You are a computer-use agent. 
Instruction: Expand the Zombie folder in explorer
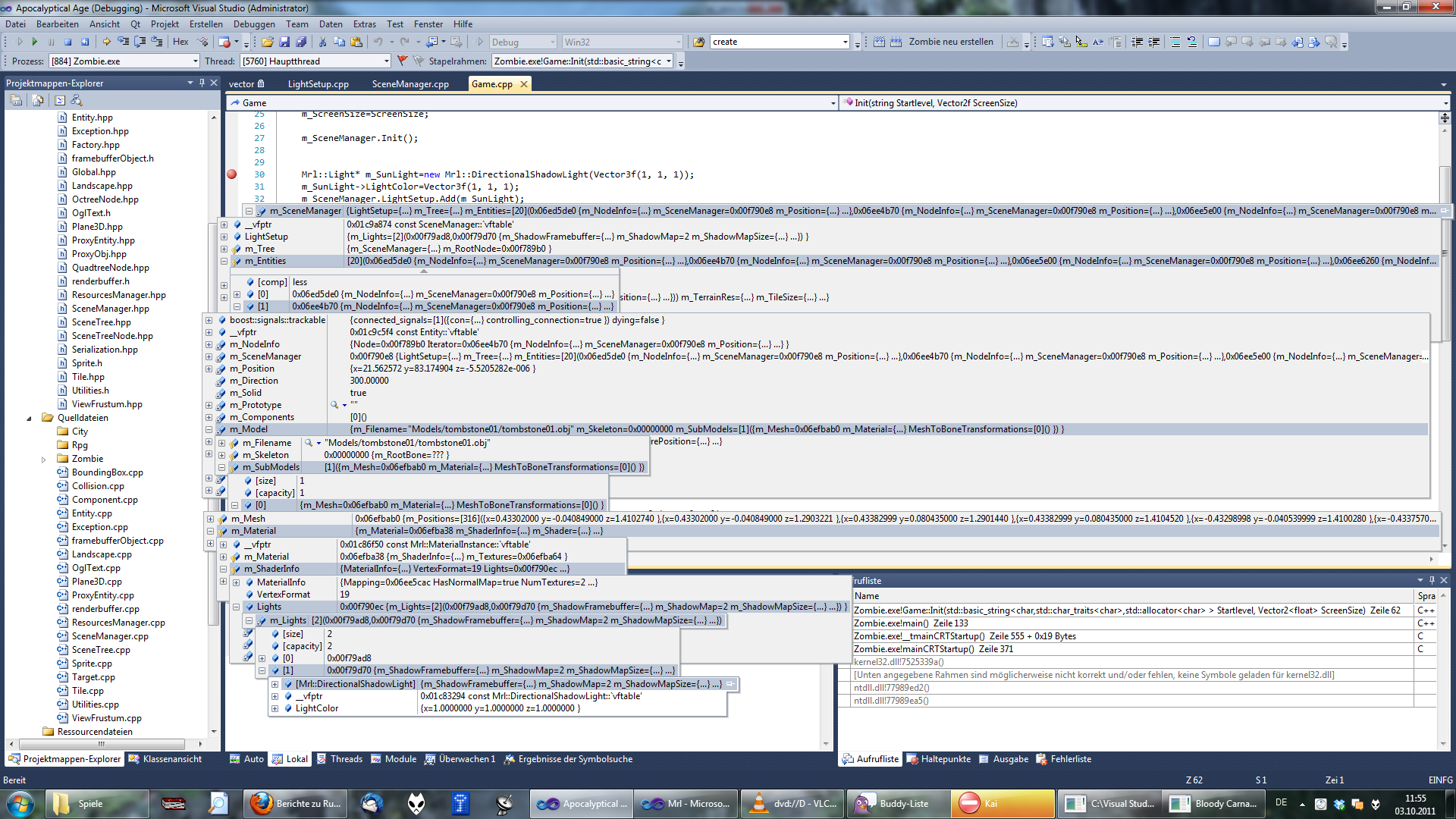(x=43, y=460)
